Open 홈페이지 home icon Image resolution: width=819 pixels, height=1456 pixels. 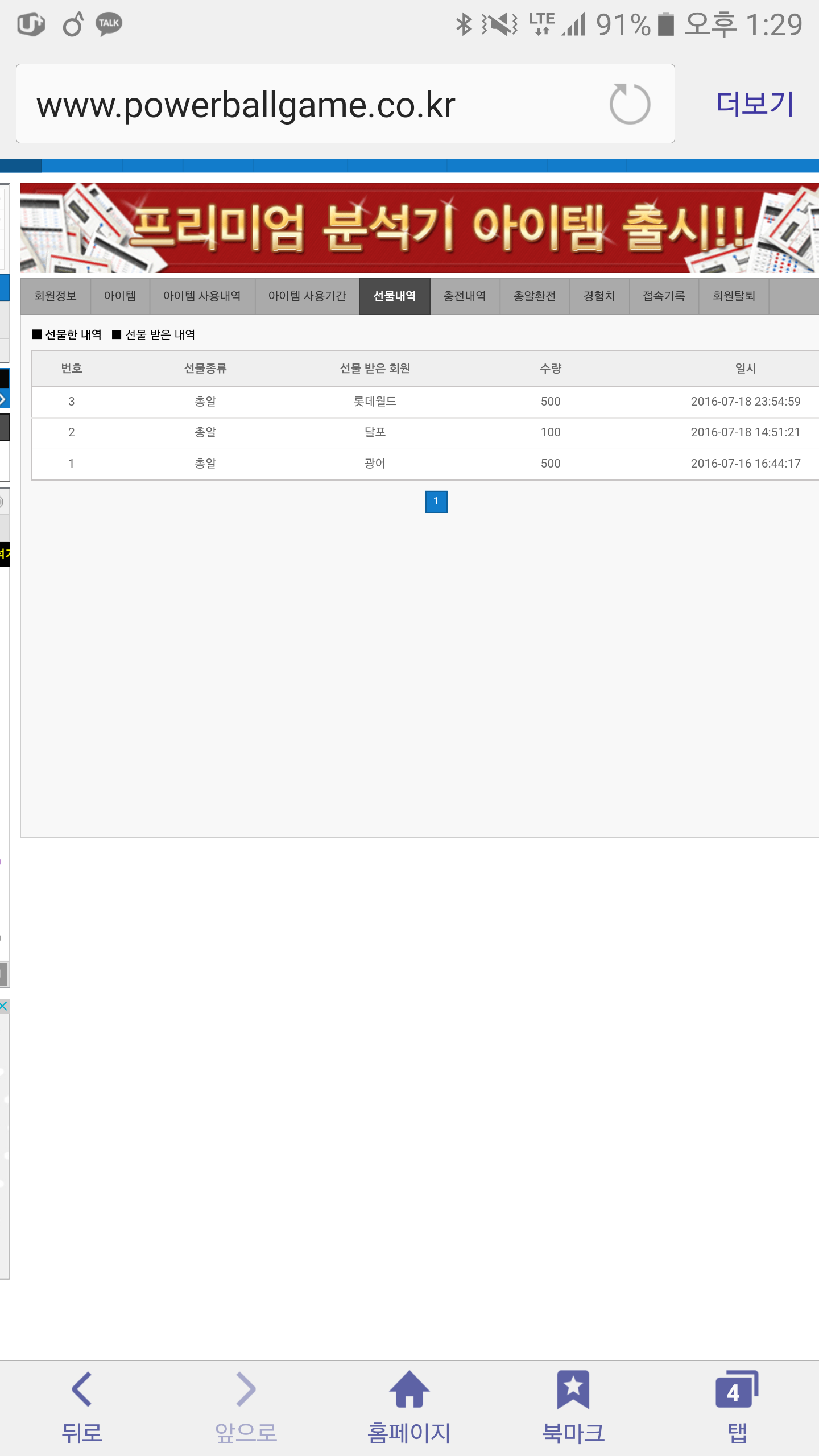409,1407
